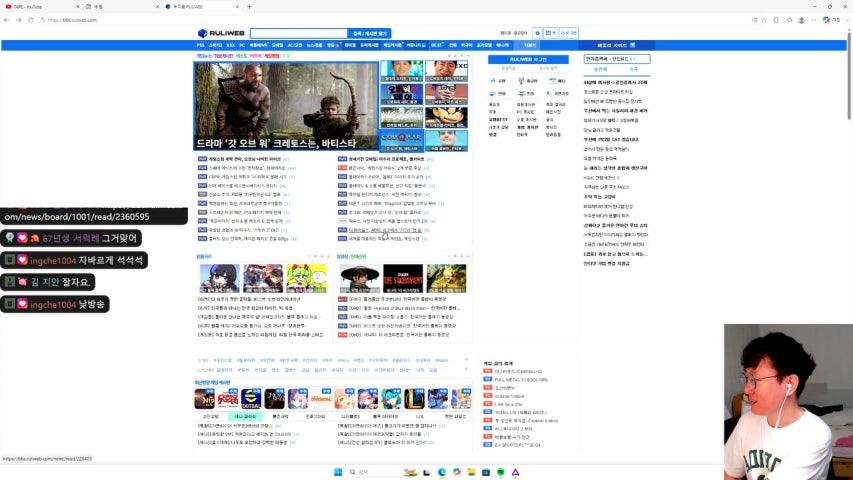Viewport: 853px width, 480px height.
Task: Open the gear settings icon in the site header
Action: pyautogui.click(x=537, y=33)
